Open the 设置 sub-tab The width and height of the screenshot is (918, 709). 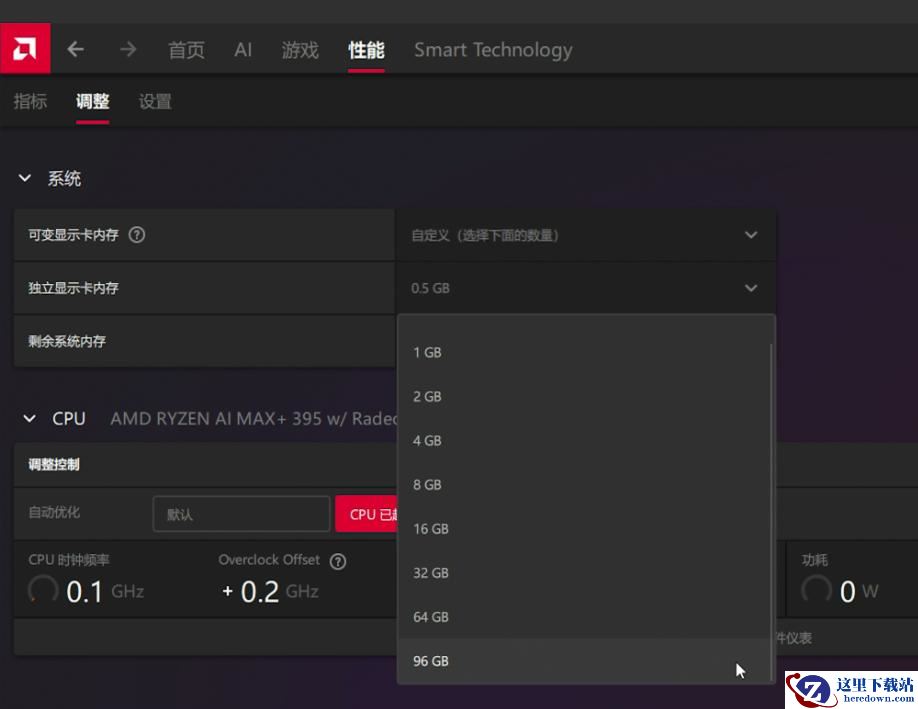pos(155,102)
